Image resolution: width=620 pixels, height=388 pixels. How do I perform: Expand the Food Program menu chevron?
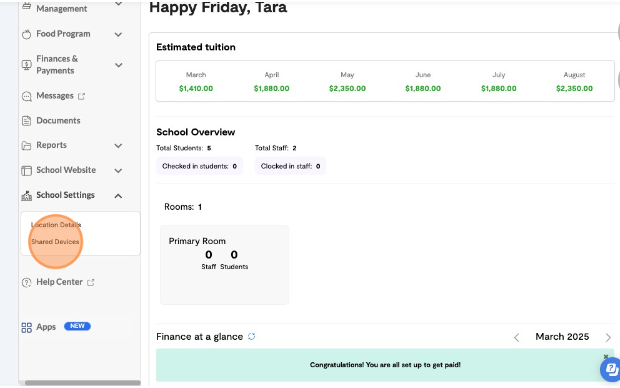[118, 34]
